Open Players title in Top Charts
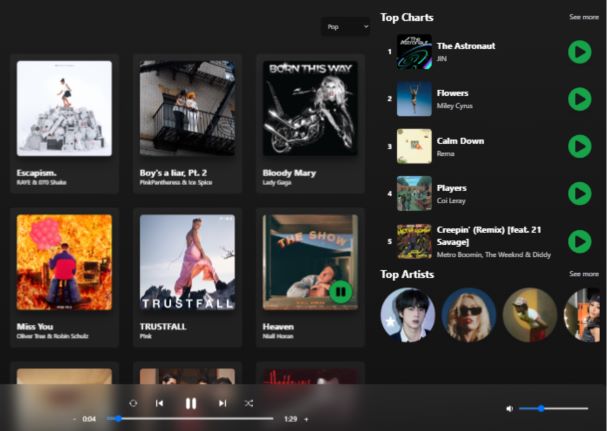Image resolution: width=607 pixels, height=431 pixels. pyautogui.click(x=451, y=188)
